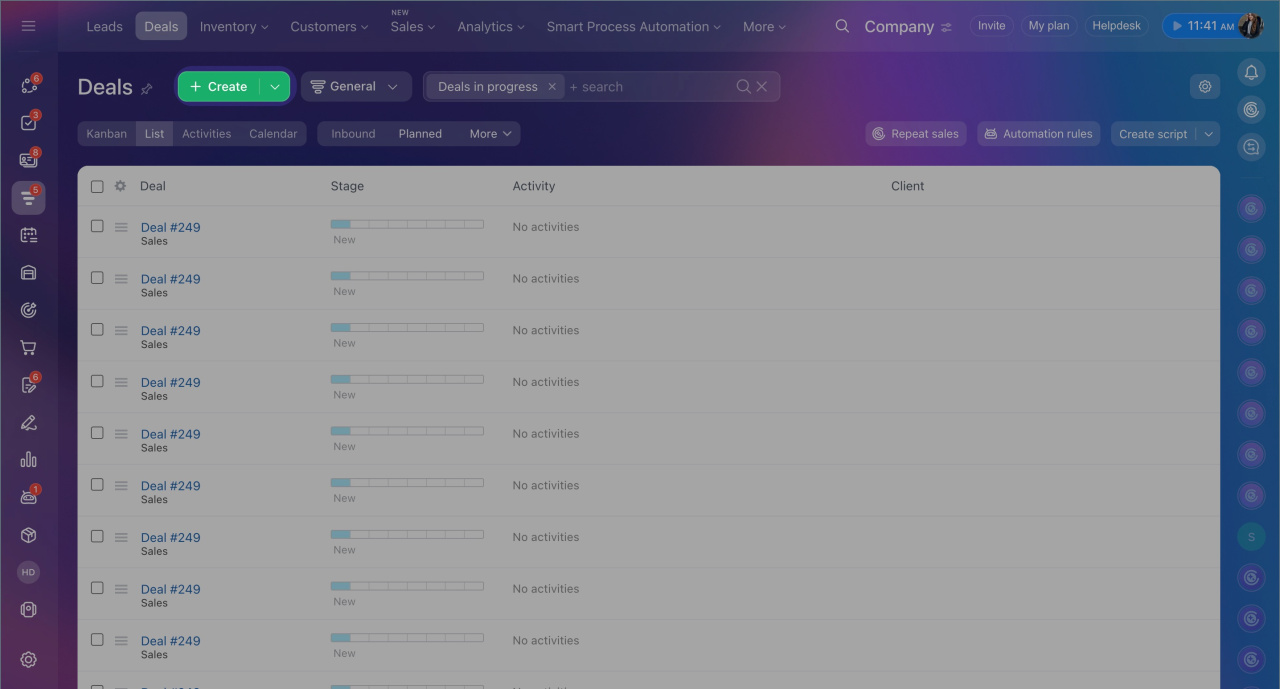The image size is (1280, 689).
Task: Expand the Create button dropdown arrow
Action: click(275, 87)
